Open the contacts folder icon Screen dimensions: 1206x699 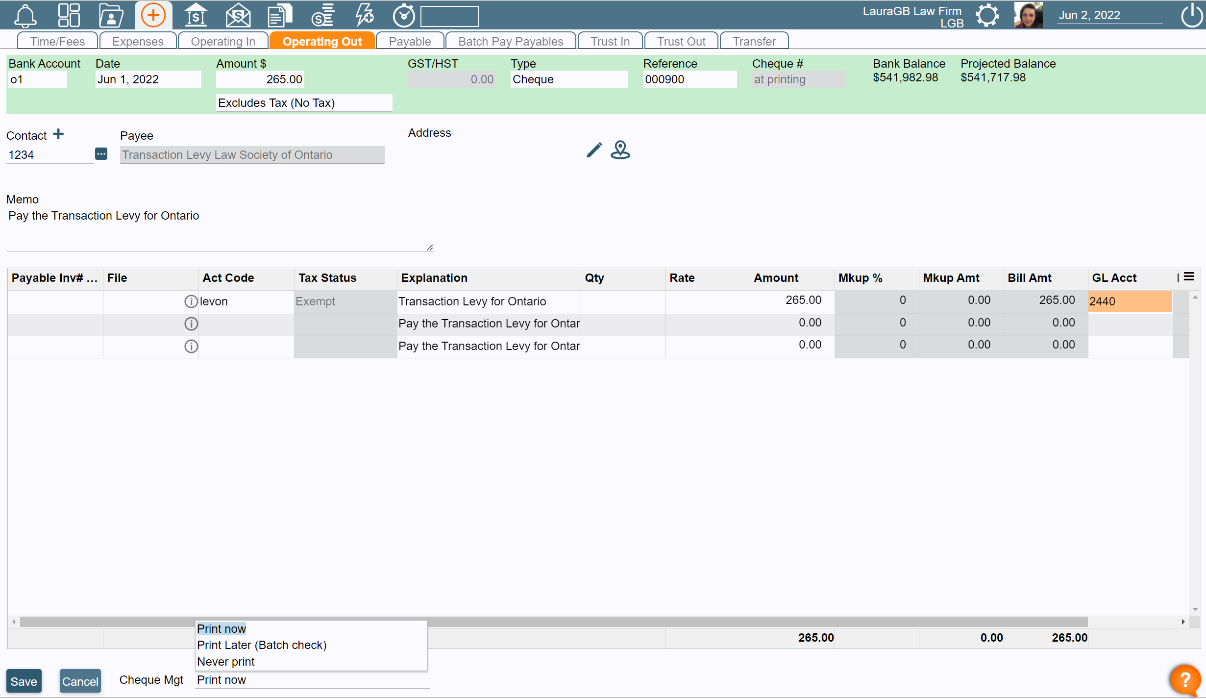click(111, 15)
